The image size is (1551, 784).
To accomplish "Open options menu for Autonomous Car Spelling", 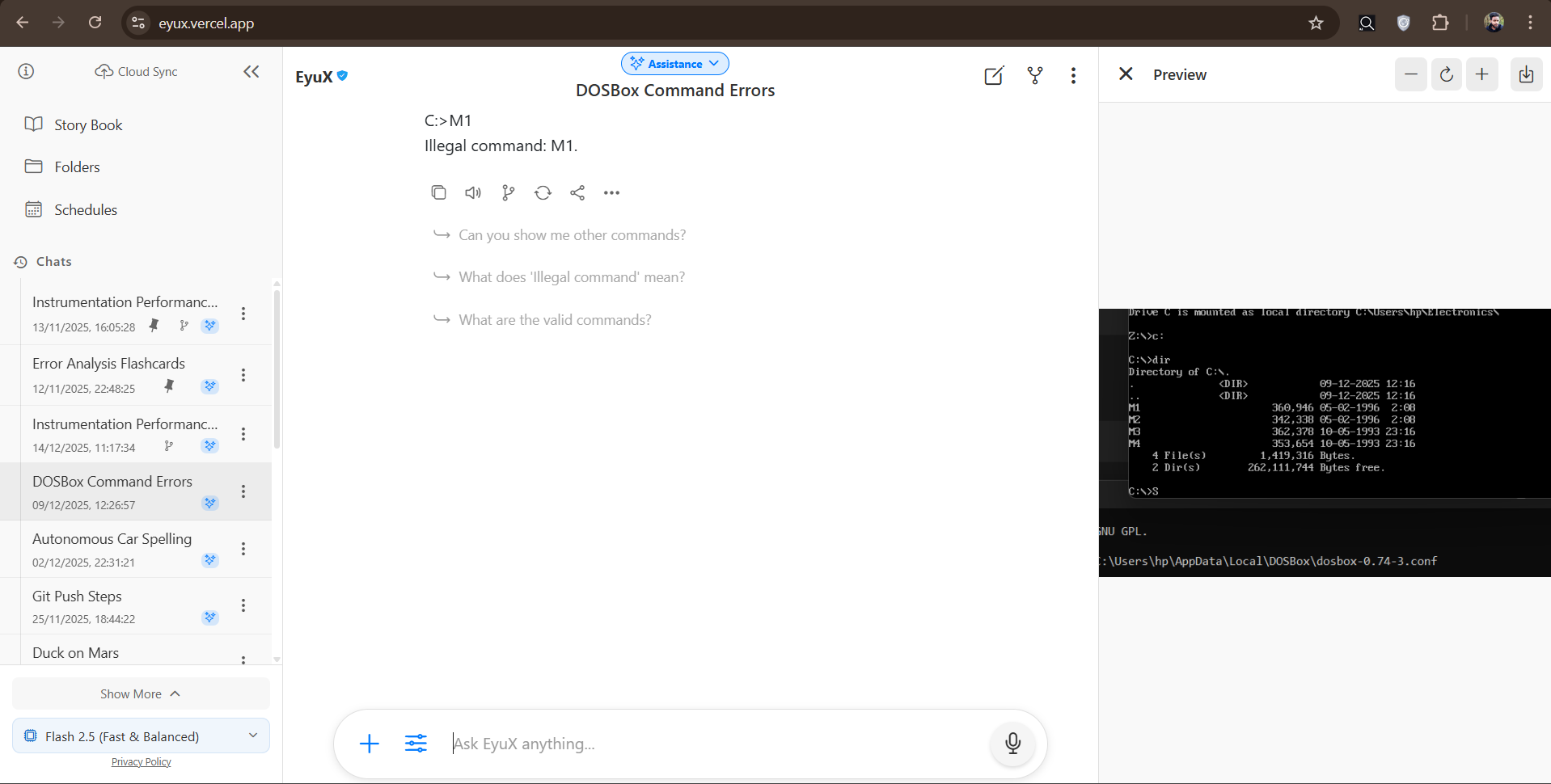I will tap(243, 549).
